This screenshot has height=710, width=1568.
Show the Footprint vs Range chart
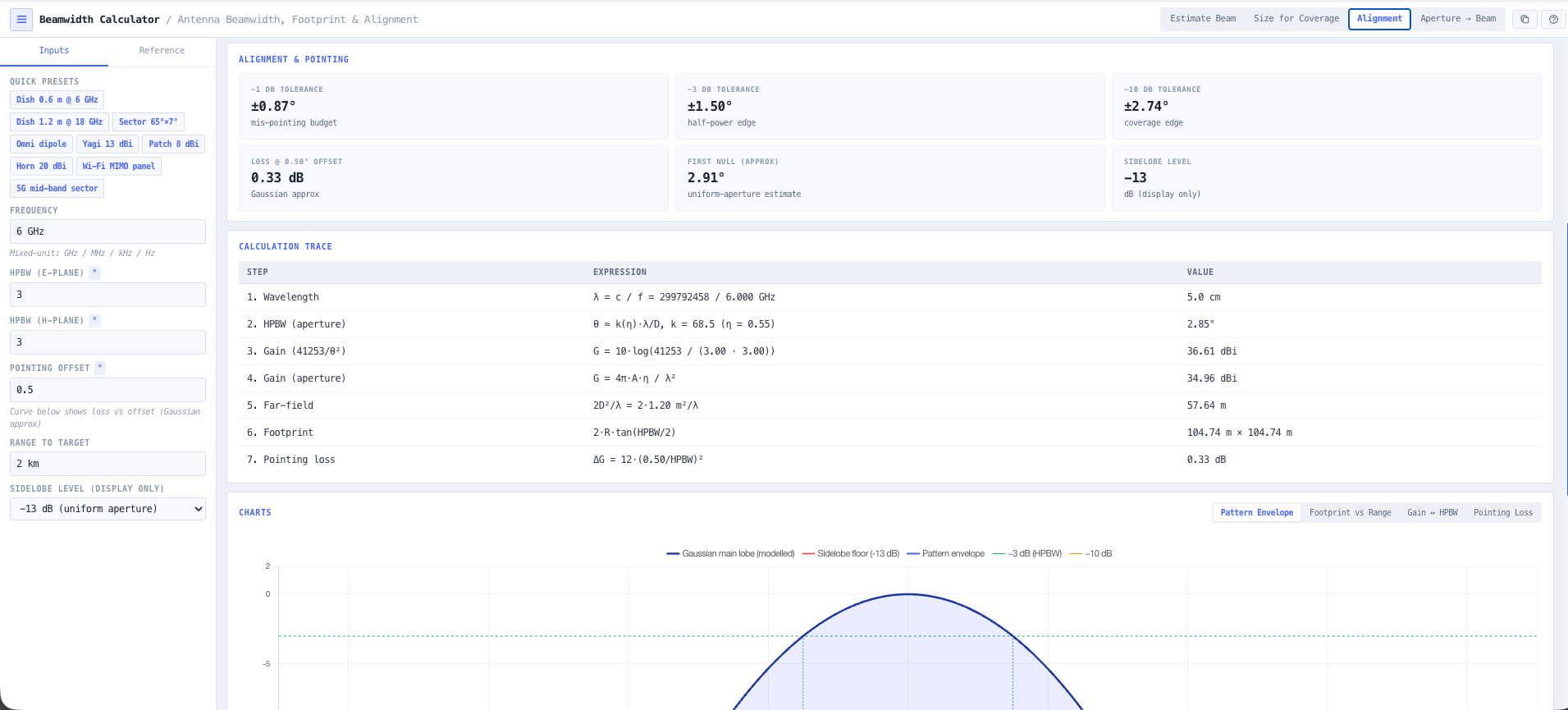point(1350,512)
